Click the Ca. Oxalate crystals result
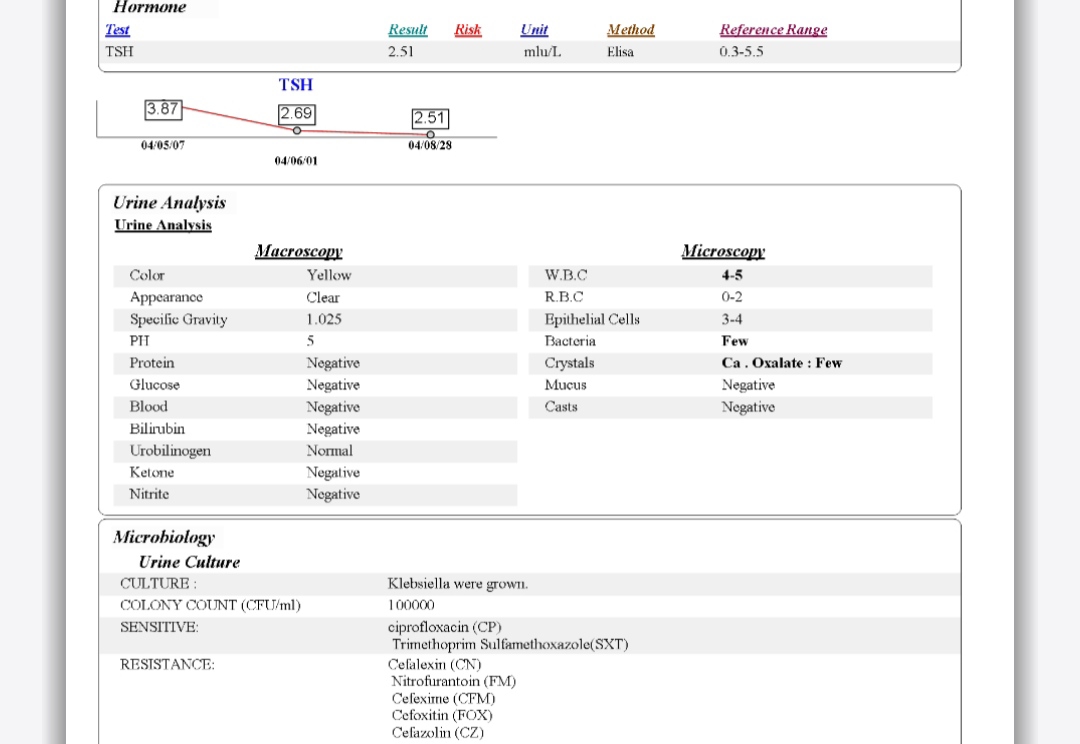This screenshot has height=744, width=1080. (x=781, y=363)
